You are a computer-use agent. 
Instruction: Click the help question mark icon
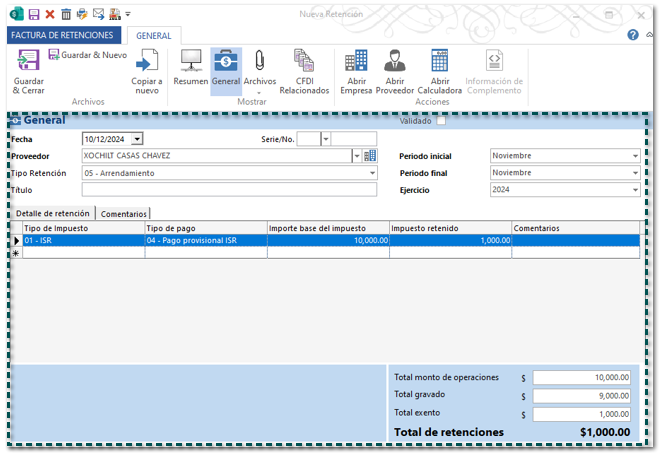point(633,35)
